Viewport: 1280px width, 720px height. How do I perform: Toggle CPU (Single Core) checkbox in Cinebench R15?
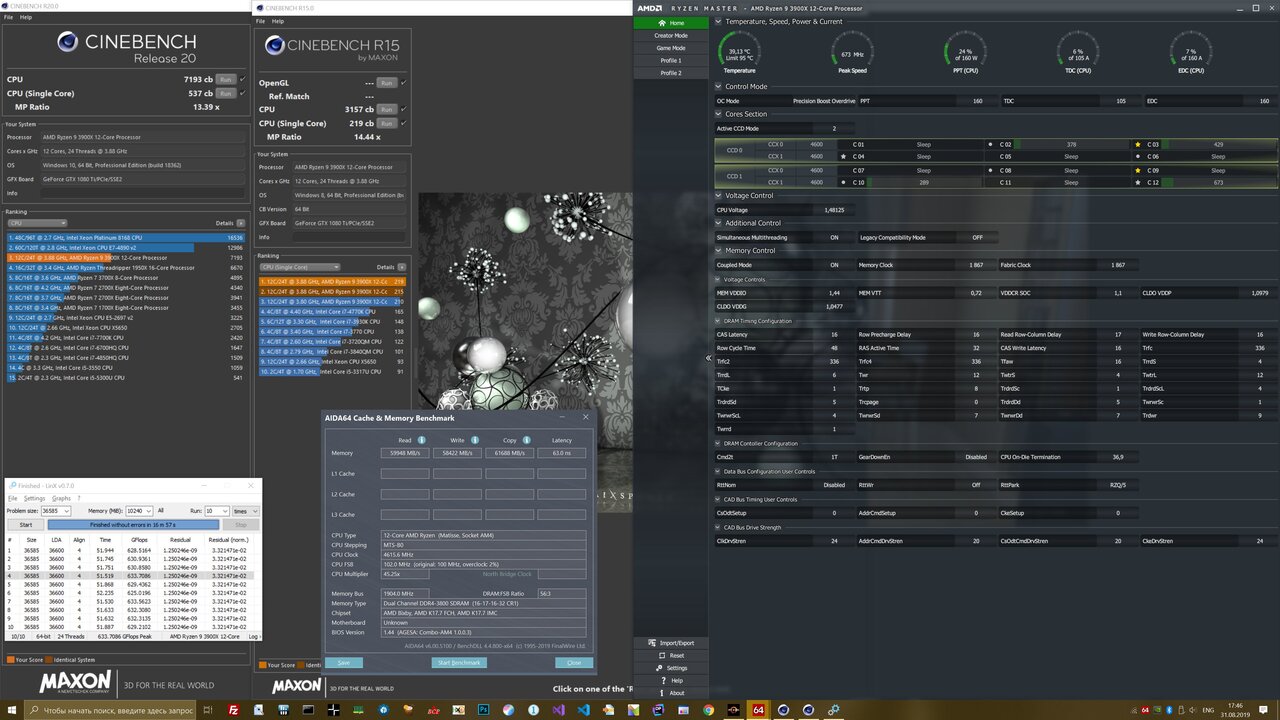[403, 123]
